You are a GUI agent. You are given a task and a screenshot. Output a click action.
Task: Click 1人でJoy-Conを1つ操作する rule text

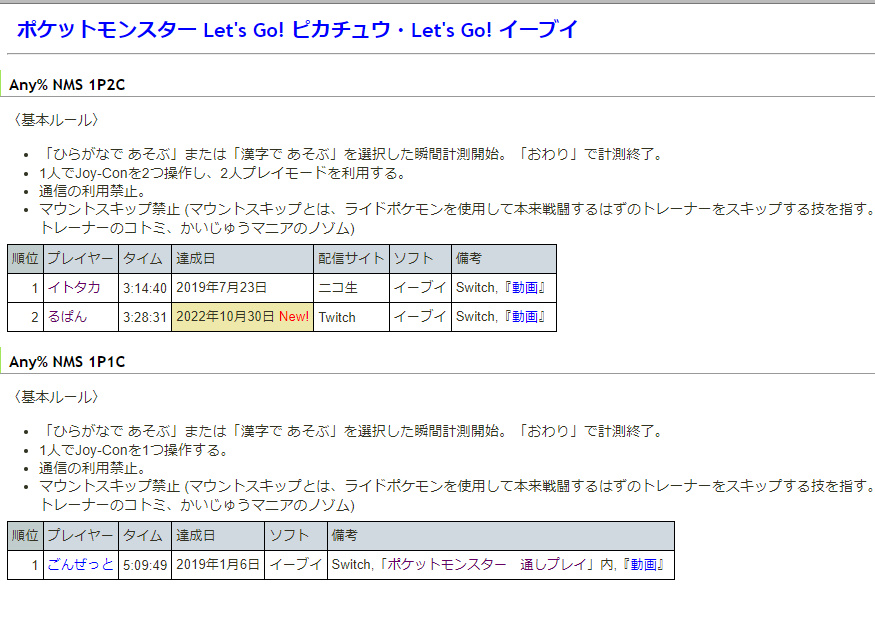click(x=133, y=450)
